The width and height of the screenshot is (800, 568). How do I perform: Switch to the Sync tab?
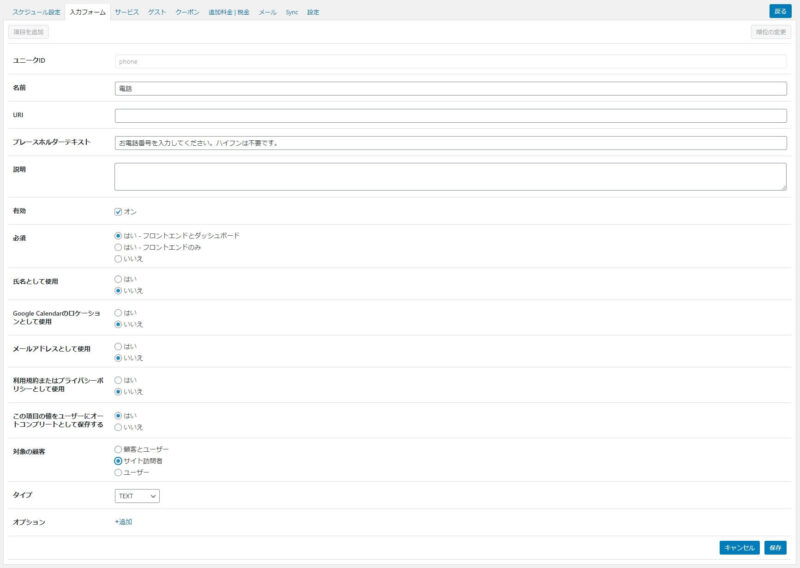(292, 12)
